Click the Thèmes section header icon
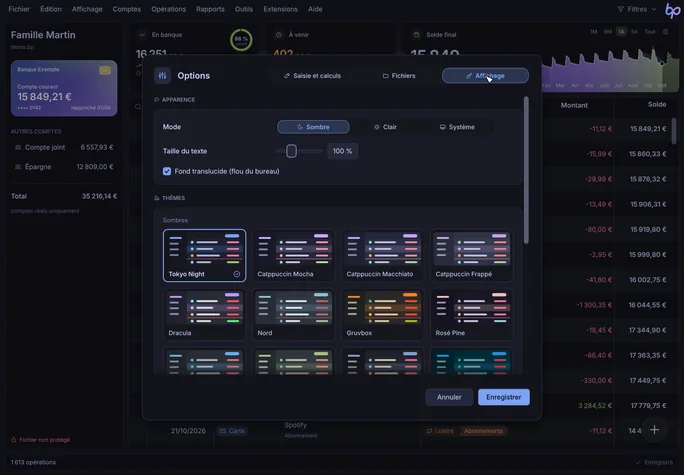 point(157,198)
